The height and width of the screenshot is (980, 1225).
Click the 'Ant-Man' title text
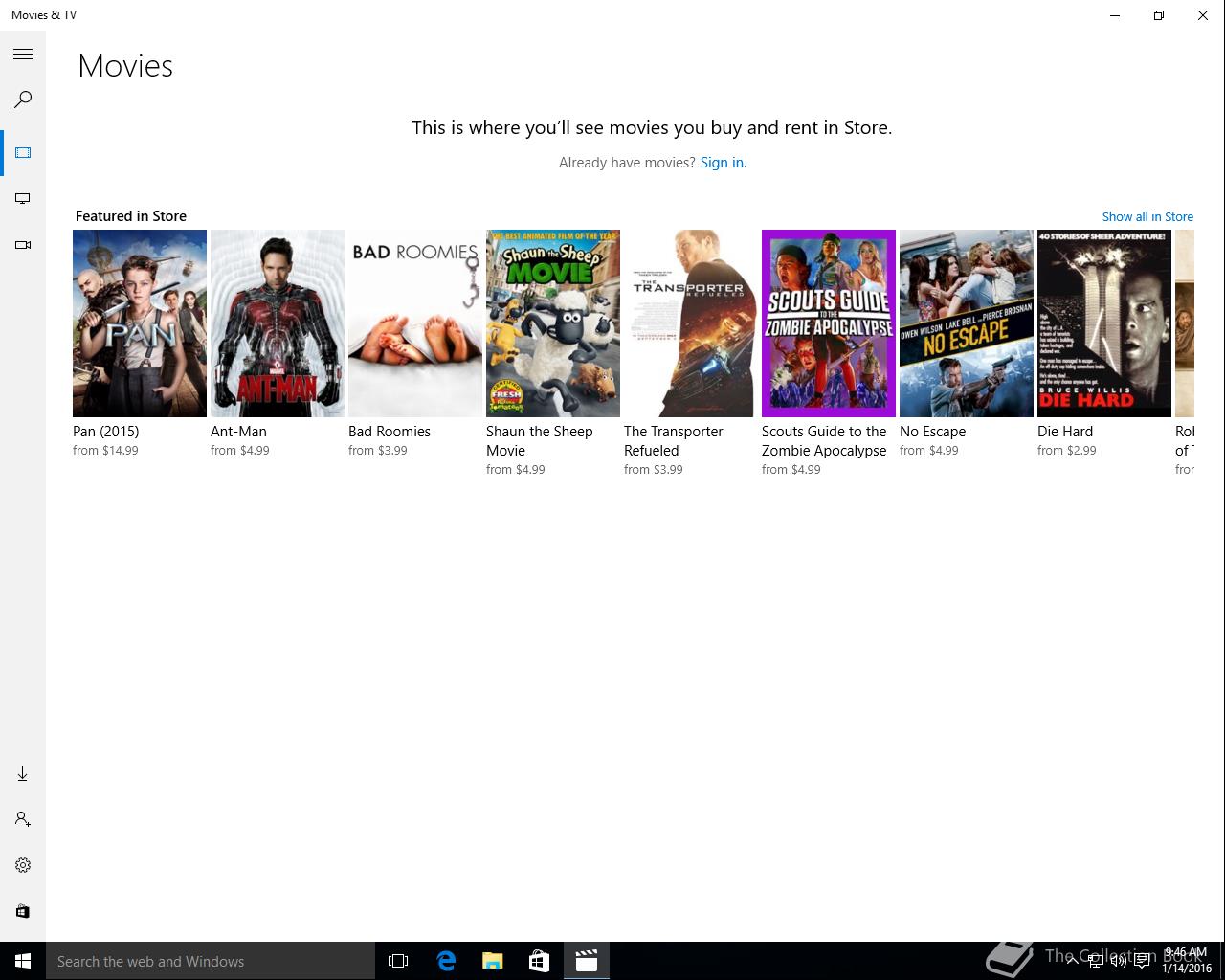tap(238, 432)
